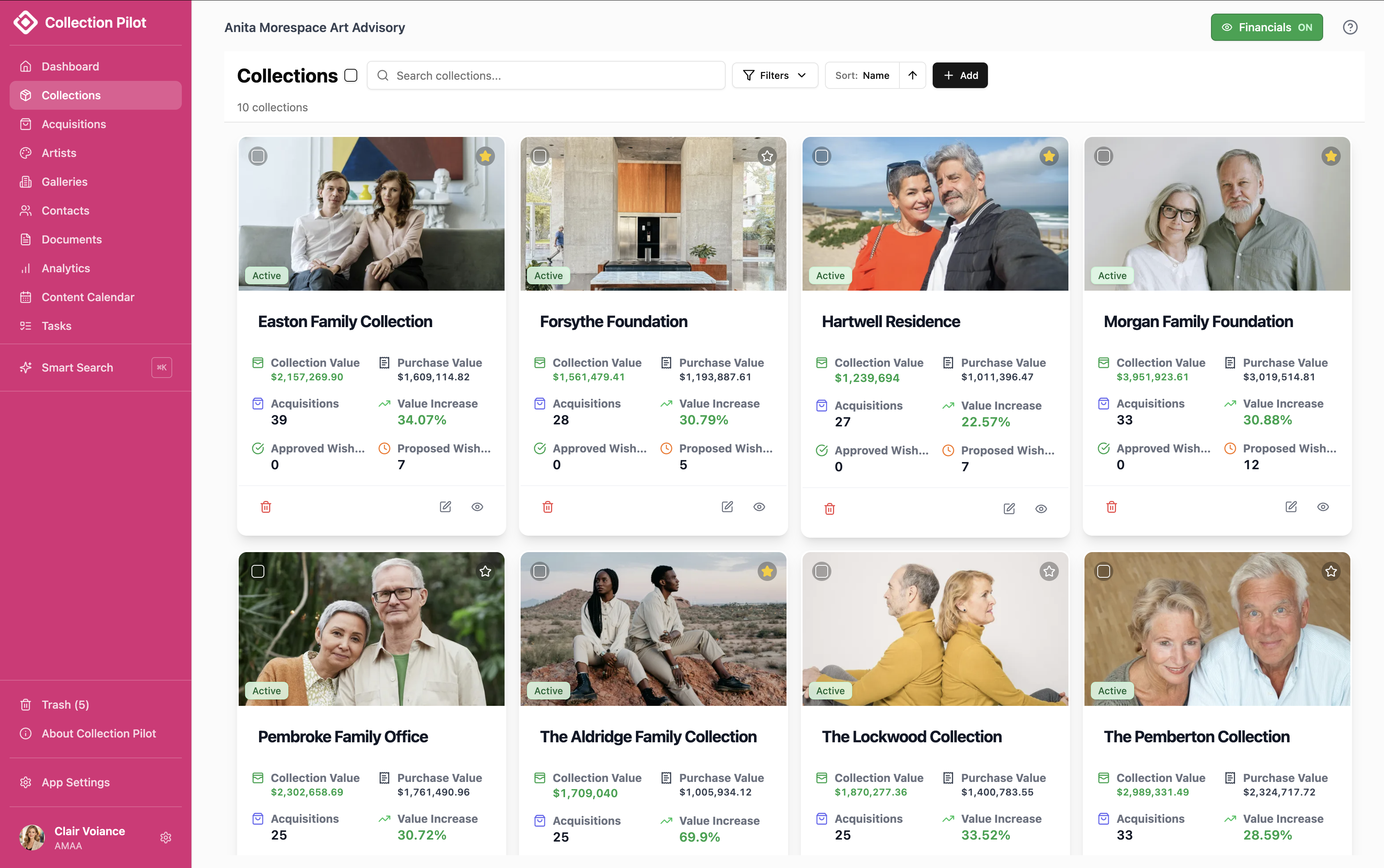Toggle sort direction arrow
This screenshot has width=1384, height=868.
coord(913,75)
